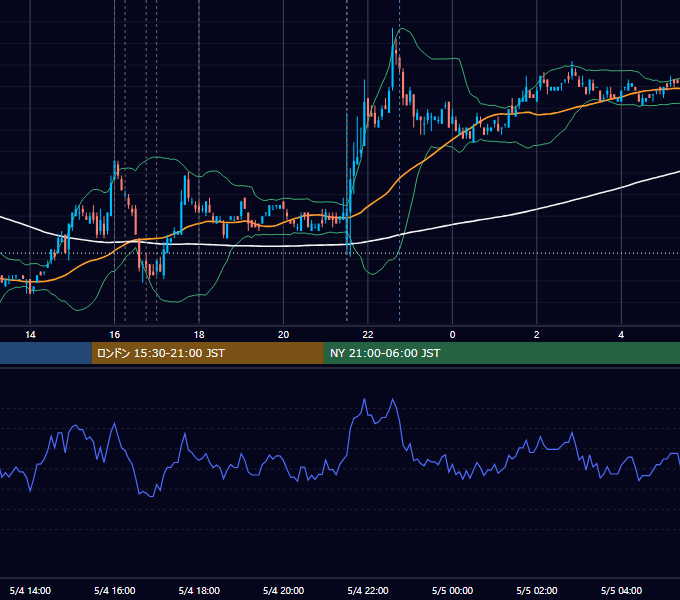680x600 pixels.
Task: Click the 5/4 20:00 time label
Action: pyautogui.click(x=283, y=590)
